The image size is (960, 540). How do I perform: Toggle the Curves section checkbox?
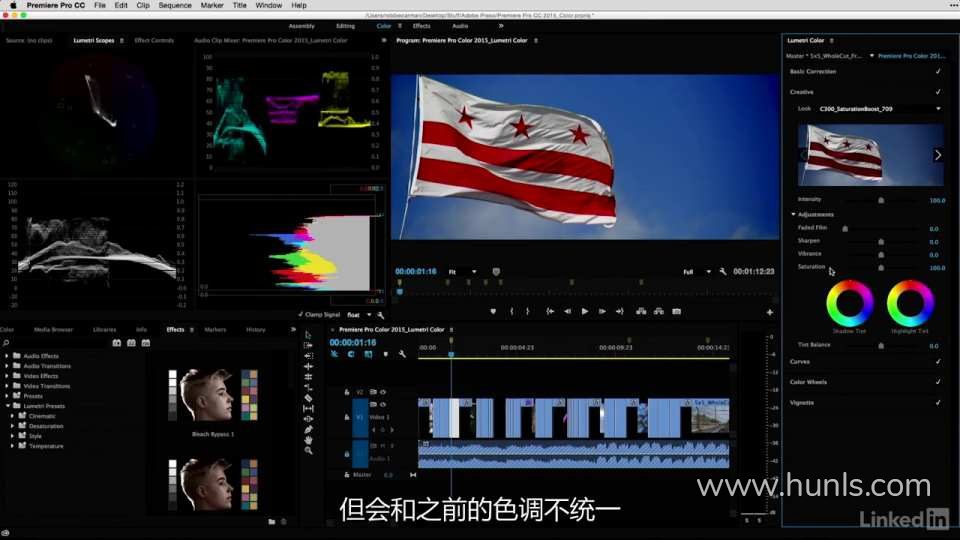pyautogui.click(x=938, y=362)
